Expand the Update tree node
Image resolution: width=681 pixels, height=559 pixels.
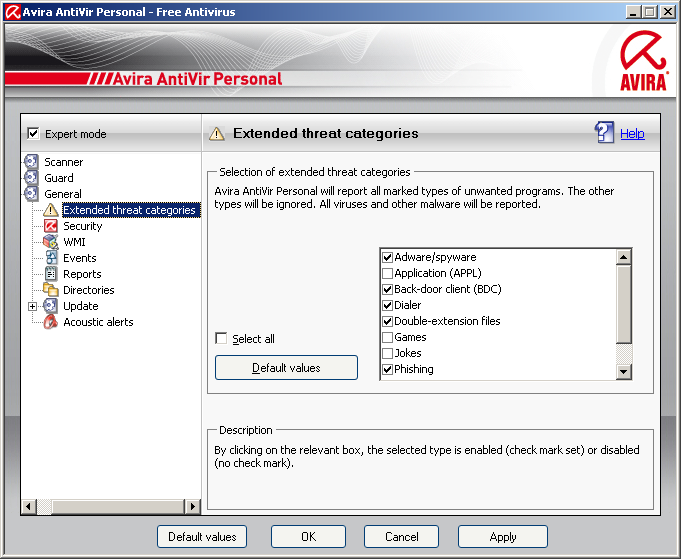click(x=32, y=306)
